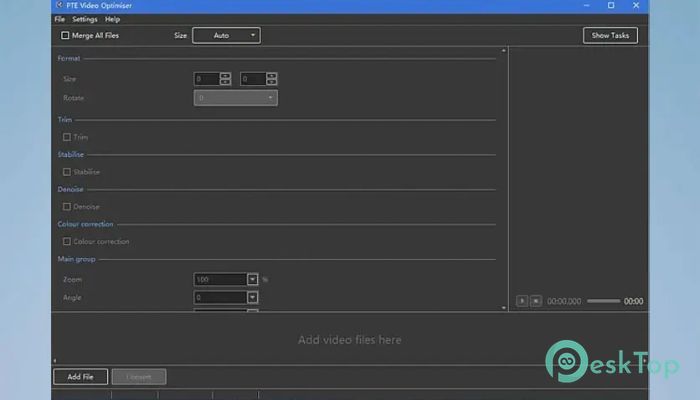Viewport: 700px width, 400px height.
Task: Open the Settings menu
Action: pos(85,19)
